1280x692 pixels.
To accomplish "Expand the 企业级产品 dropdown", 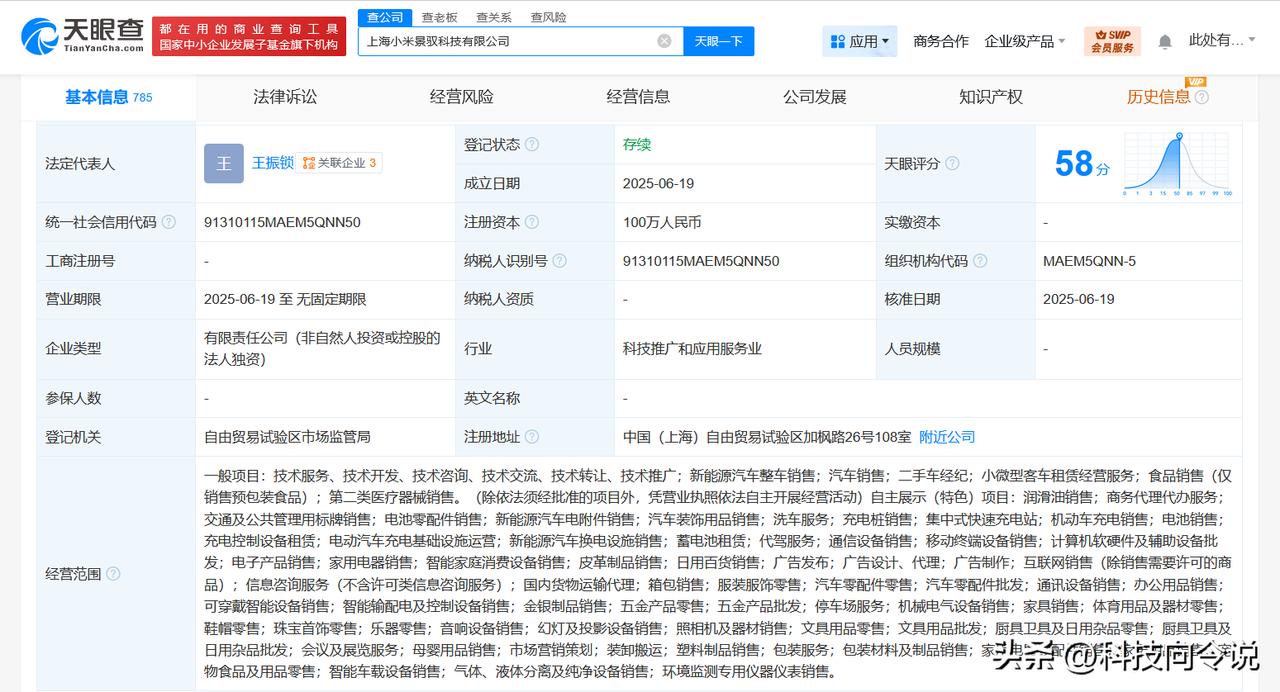I will (x=1025, y=41).
